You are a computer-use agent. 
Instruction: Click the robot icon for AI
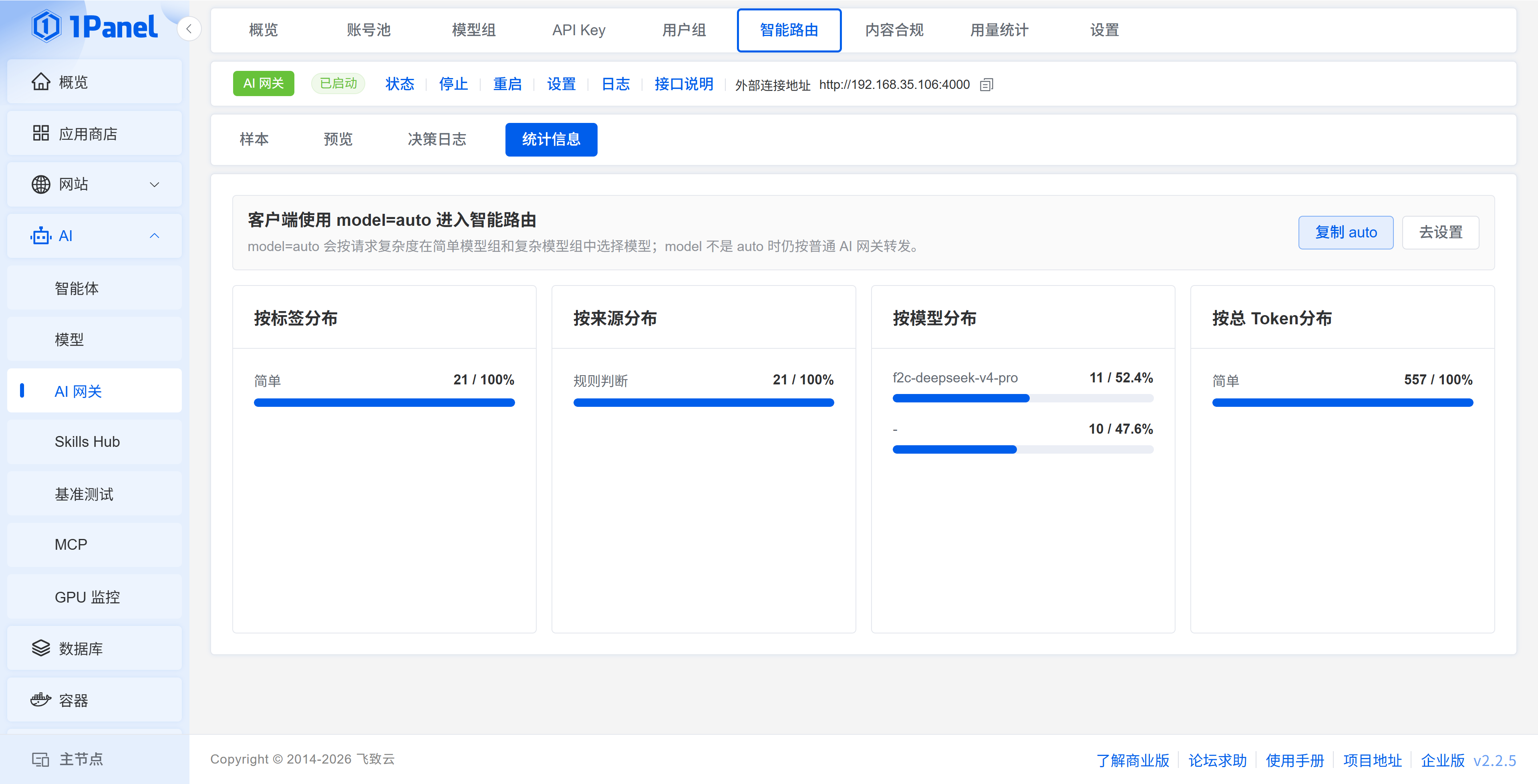(40, 236)
